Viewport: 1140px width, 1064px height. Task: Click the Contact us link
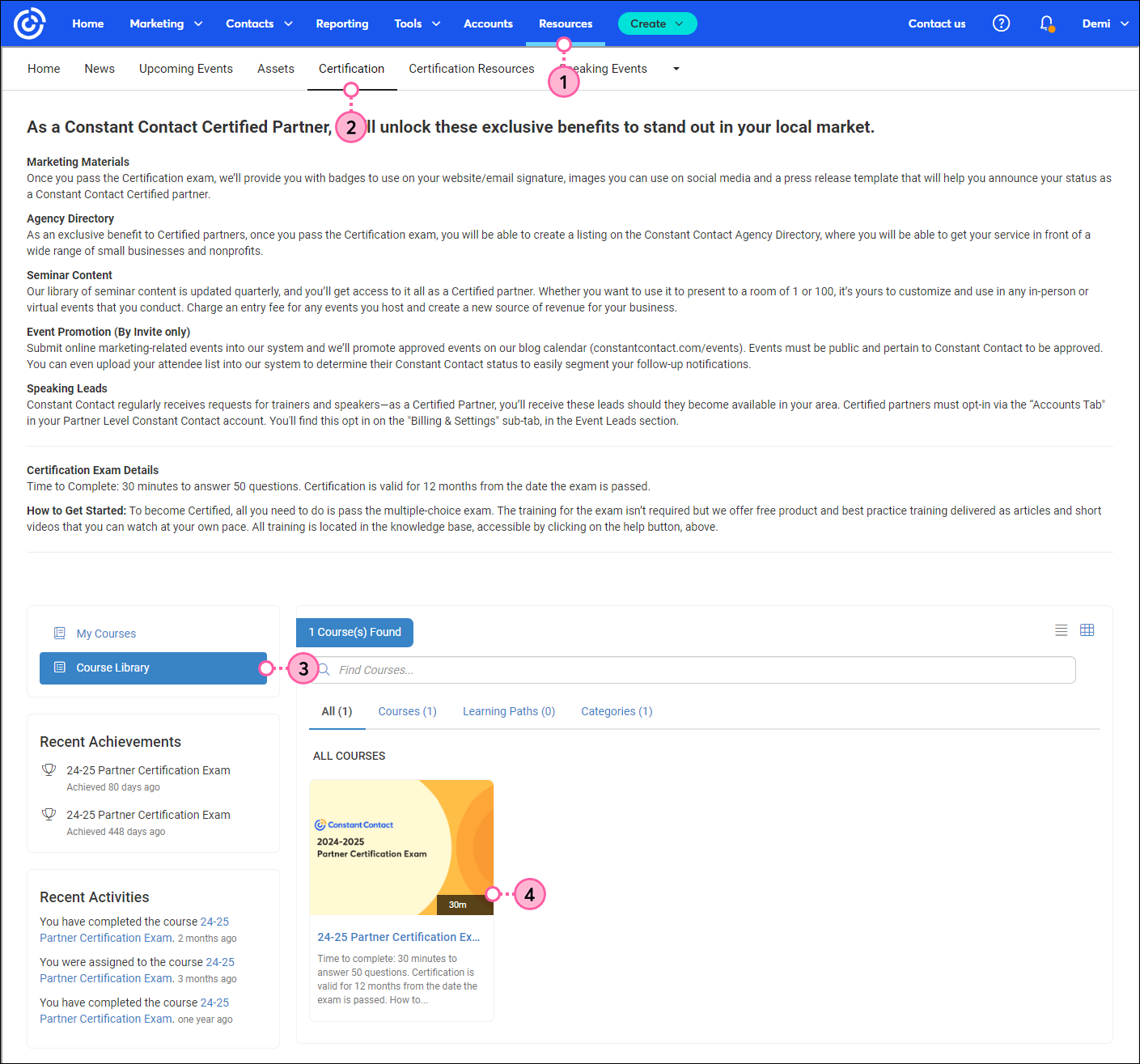(936, 23)
